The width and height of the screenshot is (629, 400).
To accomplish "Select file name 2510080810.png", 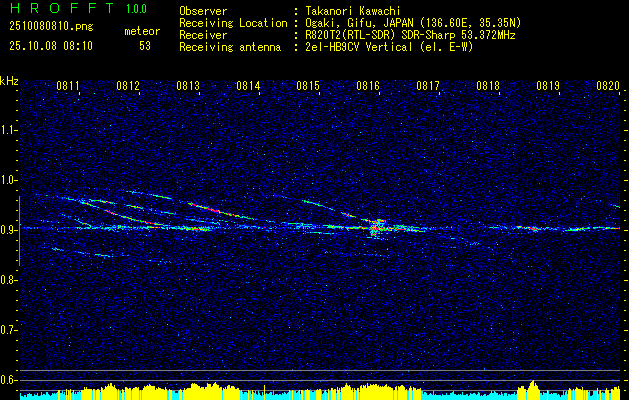I will (x=51, y=27).
